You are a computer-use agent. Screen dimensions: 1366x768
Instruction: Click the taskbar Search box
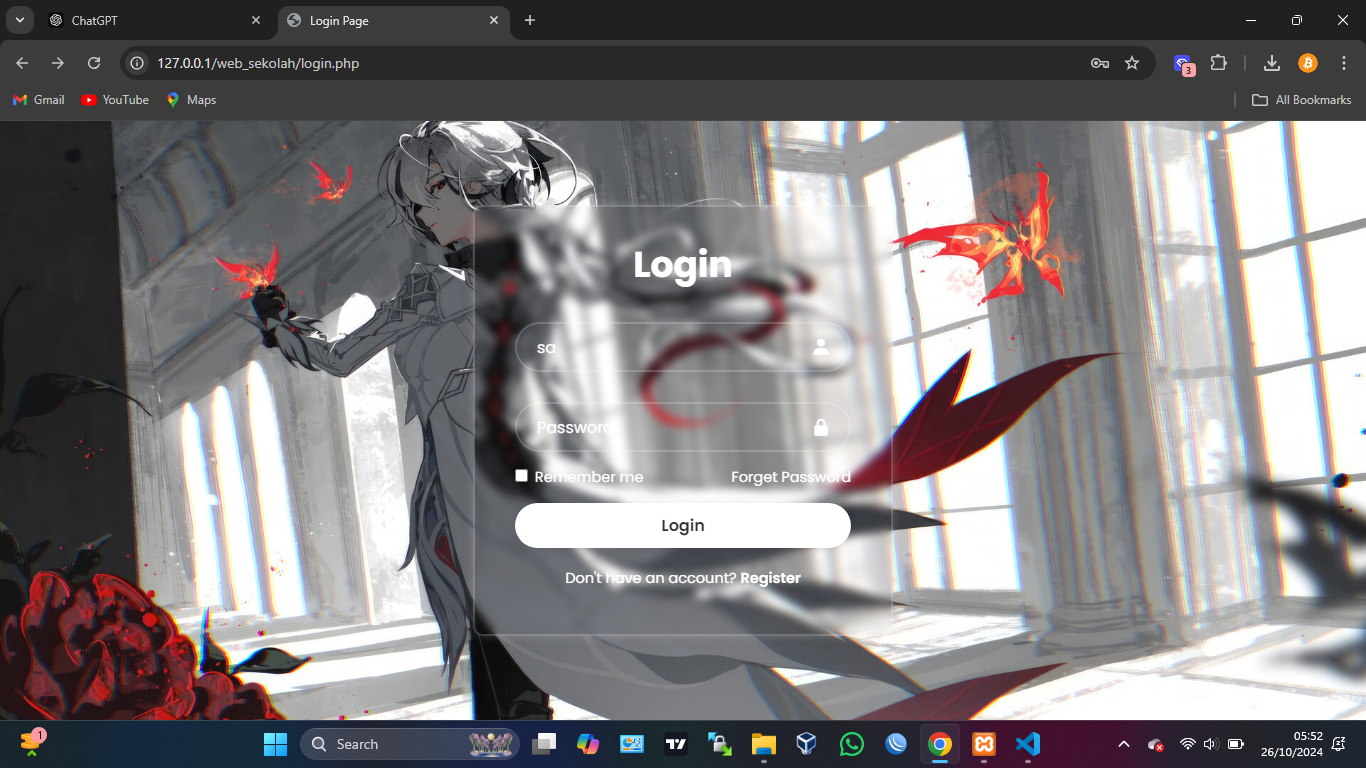pyautogui.click(x=410, y=744)
